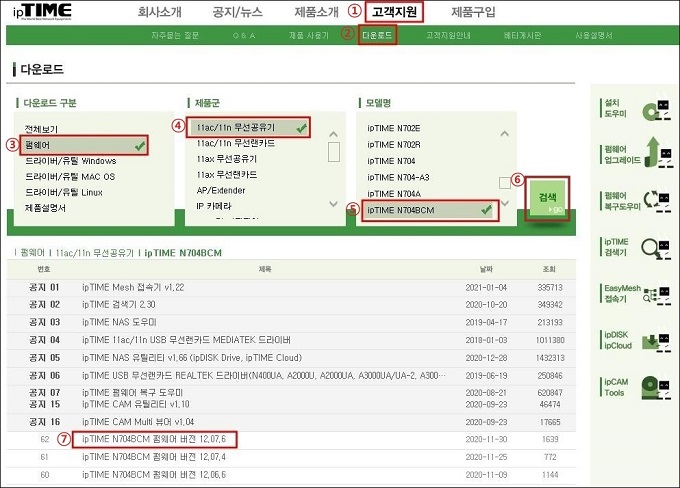Viewport: 680px width, 488px height.
Task: Click the 제목 column header
Action: tap(265, 269)
